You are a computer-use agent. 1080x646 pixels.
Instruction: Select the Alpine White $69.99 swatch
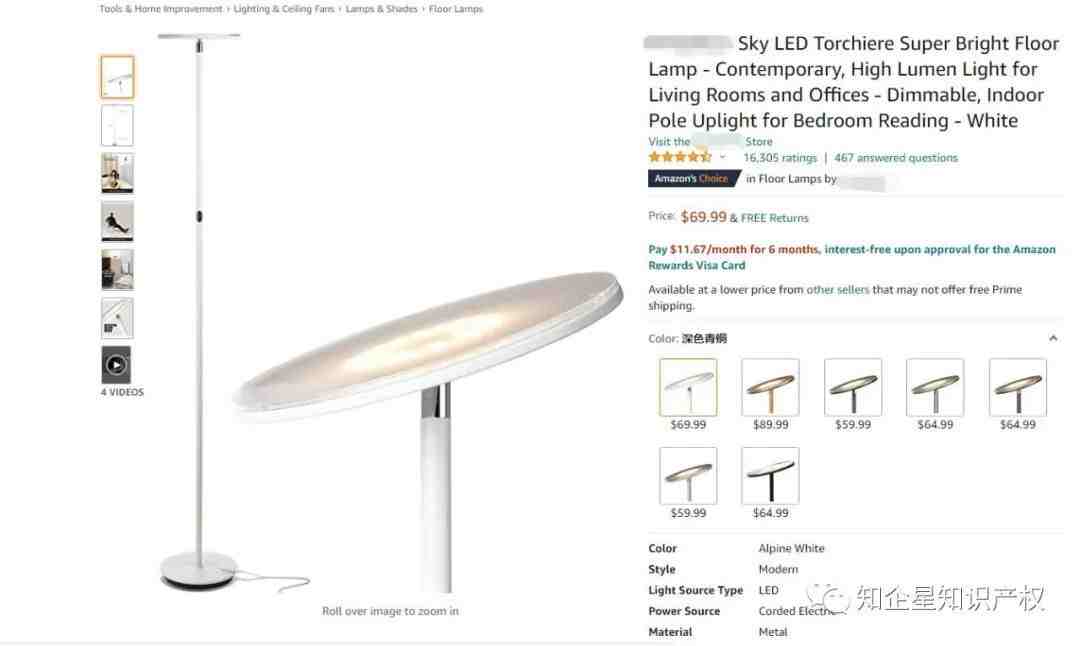pos(688,387)
